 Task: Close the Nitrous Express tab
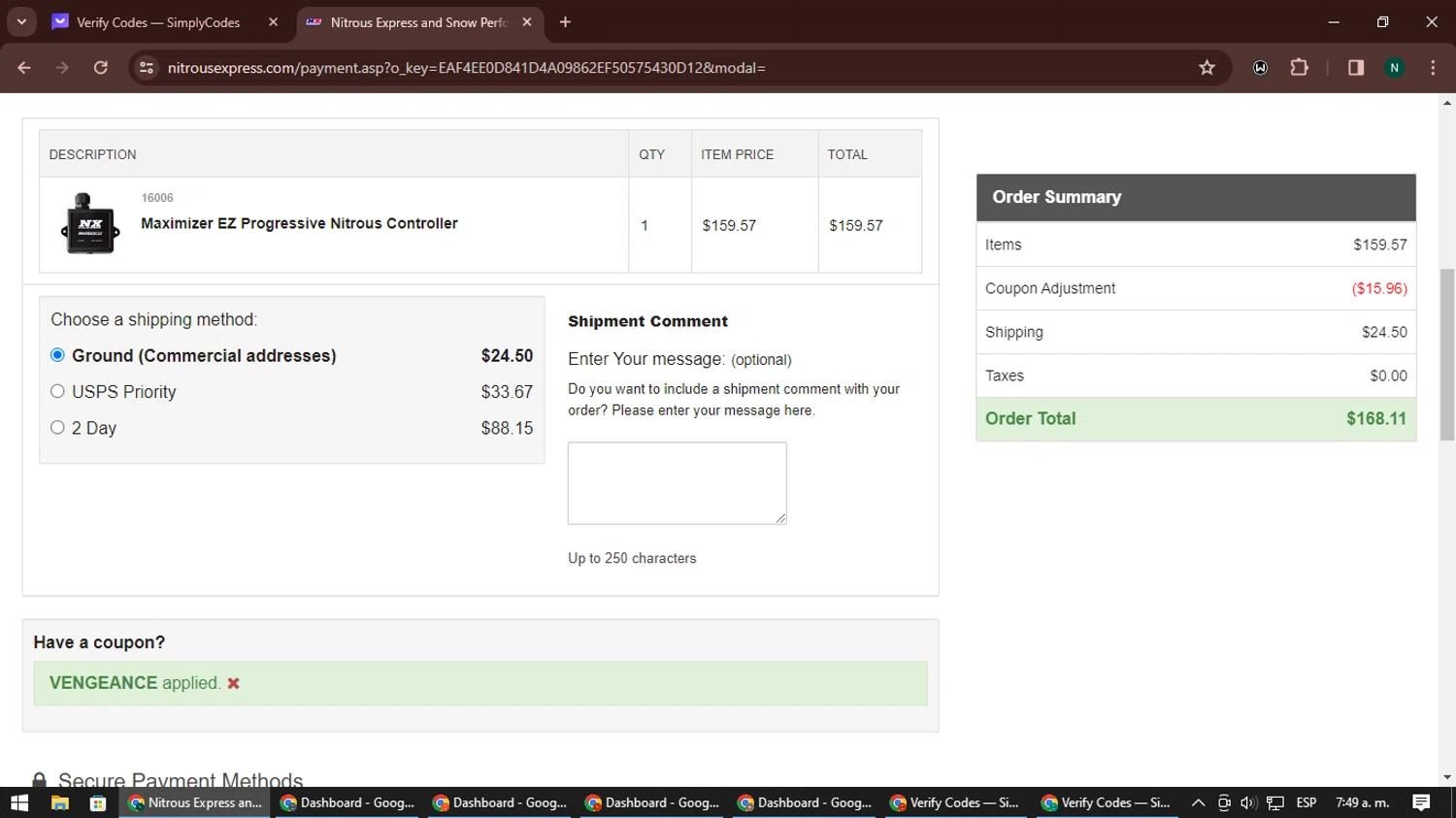[527, 22]
